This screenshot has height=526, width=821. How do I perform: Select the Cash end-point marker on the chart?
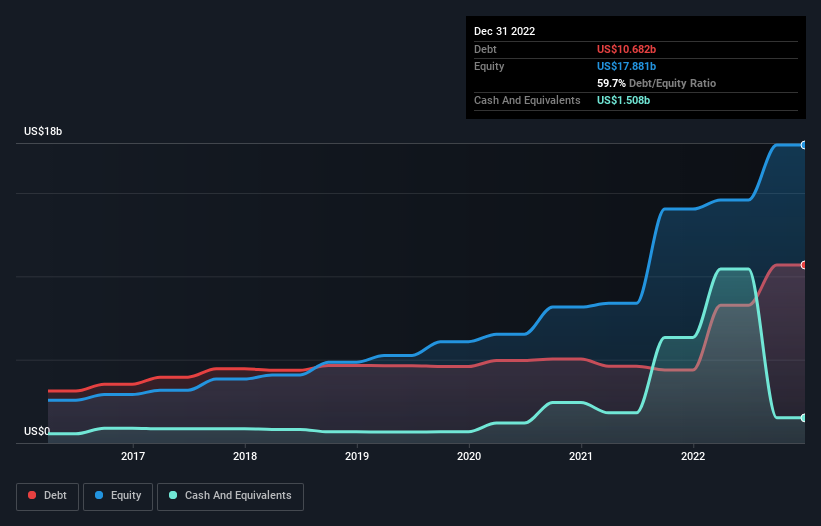tap(803, 418)
